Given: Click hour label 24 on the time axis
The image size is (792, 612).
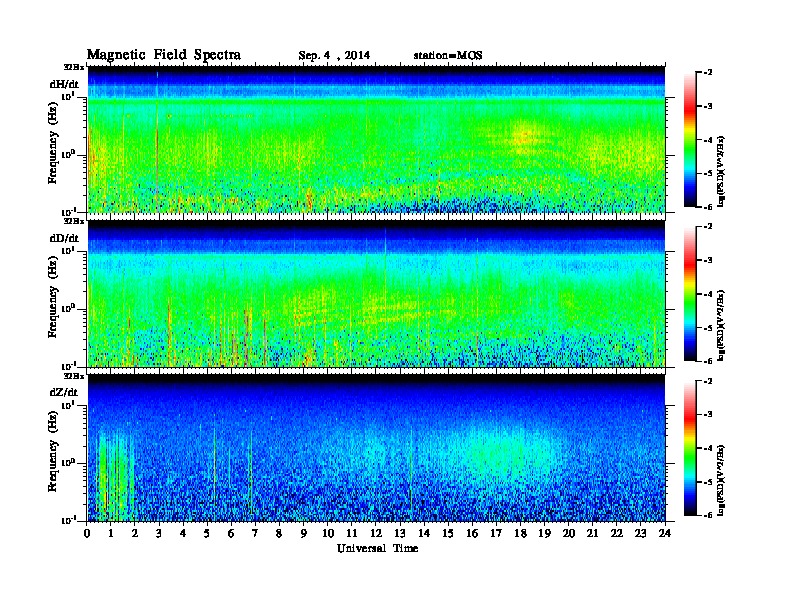Looking at the screenshot, I should (665, 534).
